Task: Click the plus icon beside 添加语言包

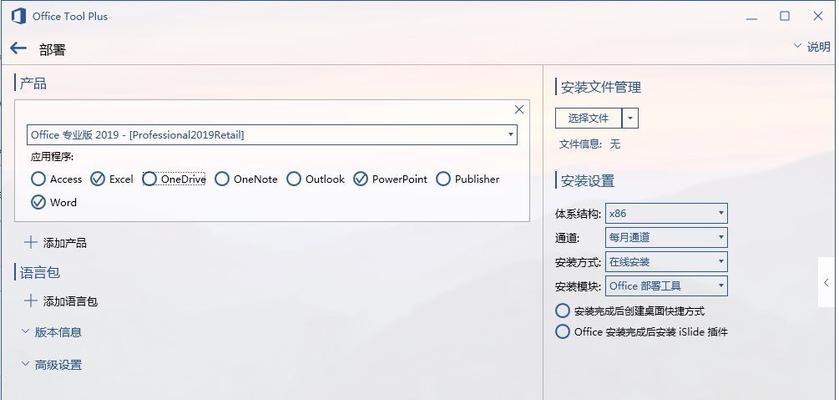Action: click(x=30, y=301)
